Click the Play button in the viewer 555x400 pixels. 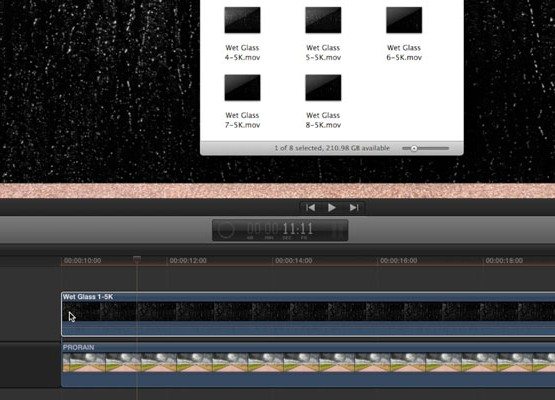click(x=332, y=208)
